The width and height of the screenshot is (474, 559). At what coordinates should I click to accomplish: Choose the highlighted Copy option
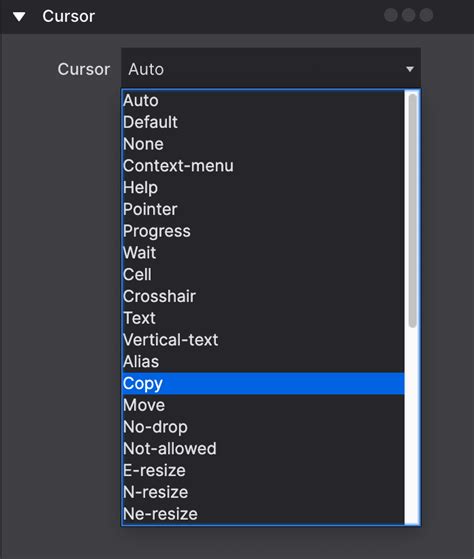[x=263, y=384]
